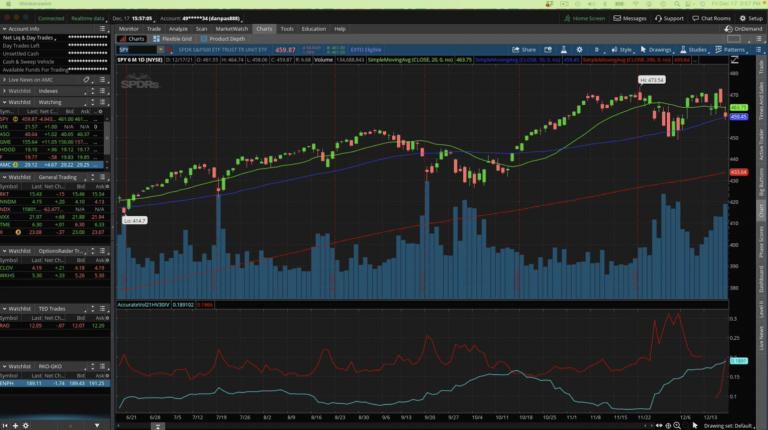Click the Home Screen link
Screen dimensions: 768x430
pos(584,18)
